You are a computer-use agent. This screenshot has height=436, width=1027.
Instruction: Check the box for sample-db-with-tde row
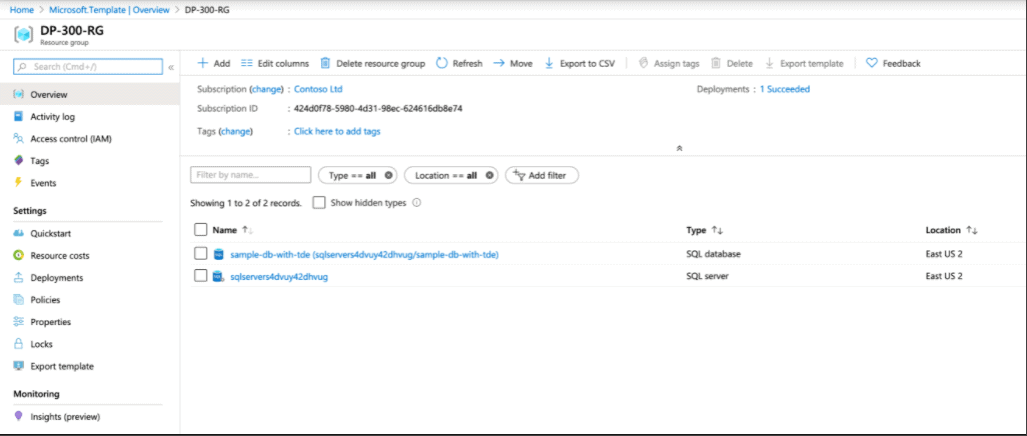coord(200,254)
